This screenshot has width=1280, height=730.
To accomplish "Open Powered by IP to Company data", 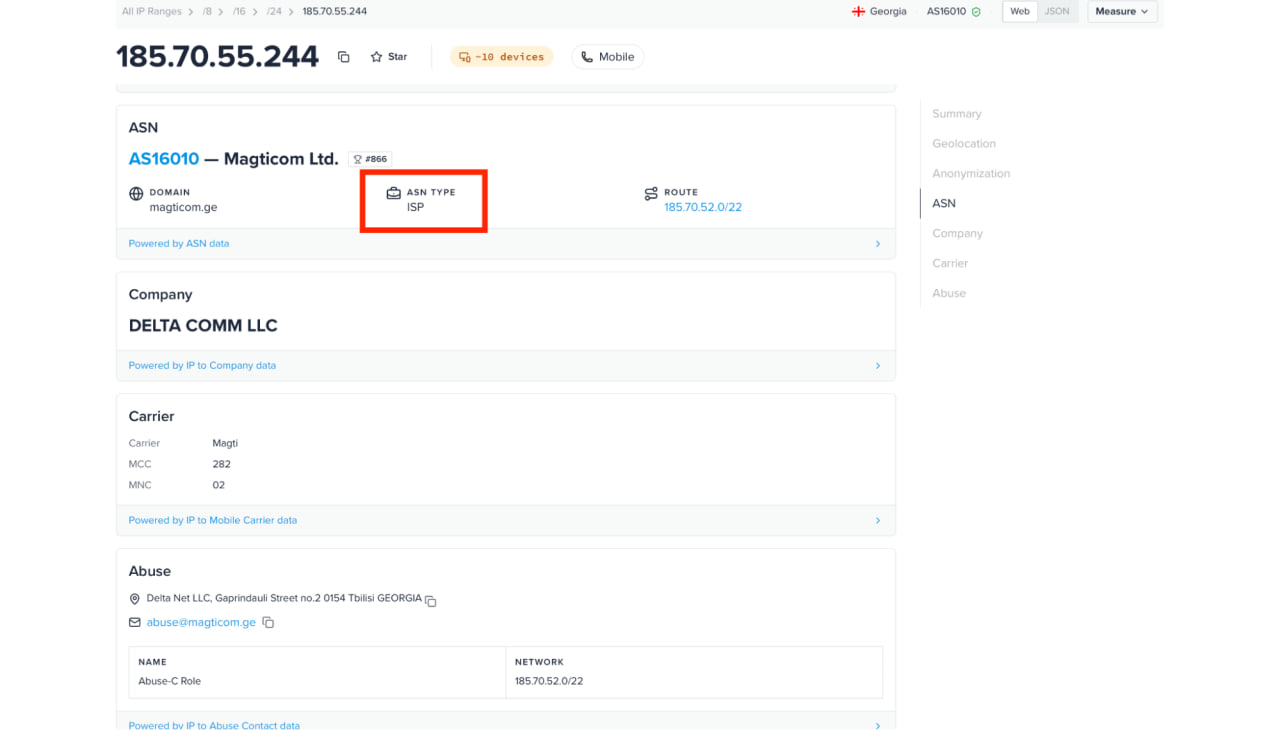I will pyautogui.click(x=202, y=366).
